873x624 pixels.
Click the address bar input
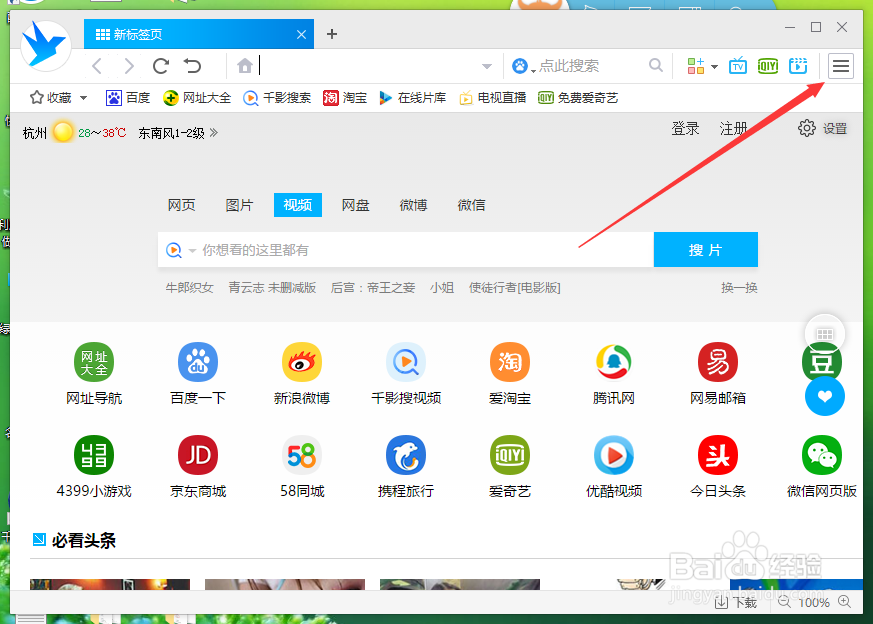click(367, 66)
